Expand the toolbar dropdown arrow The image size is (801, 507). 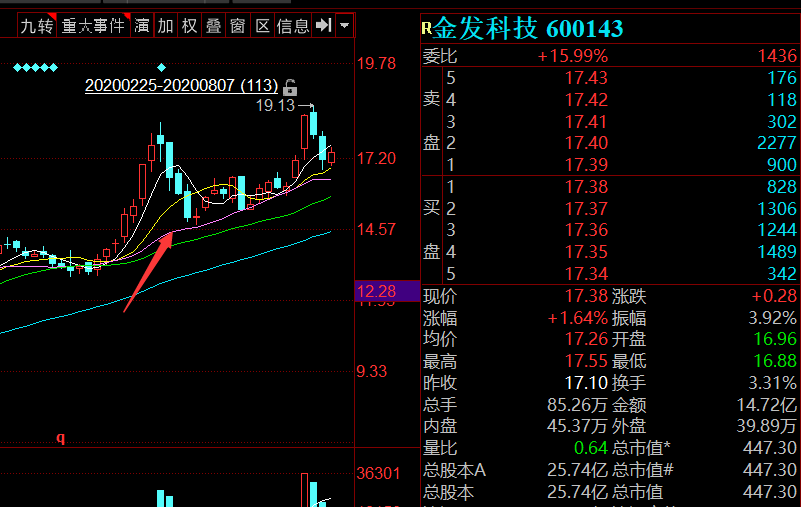click(345, 25)
